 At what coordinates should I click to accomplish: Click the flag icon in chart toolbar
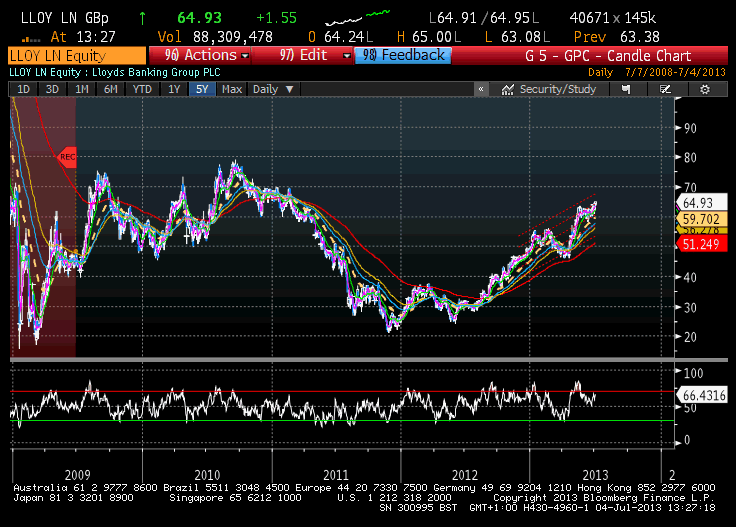[626, 89]
